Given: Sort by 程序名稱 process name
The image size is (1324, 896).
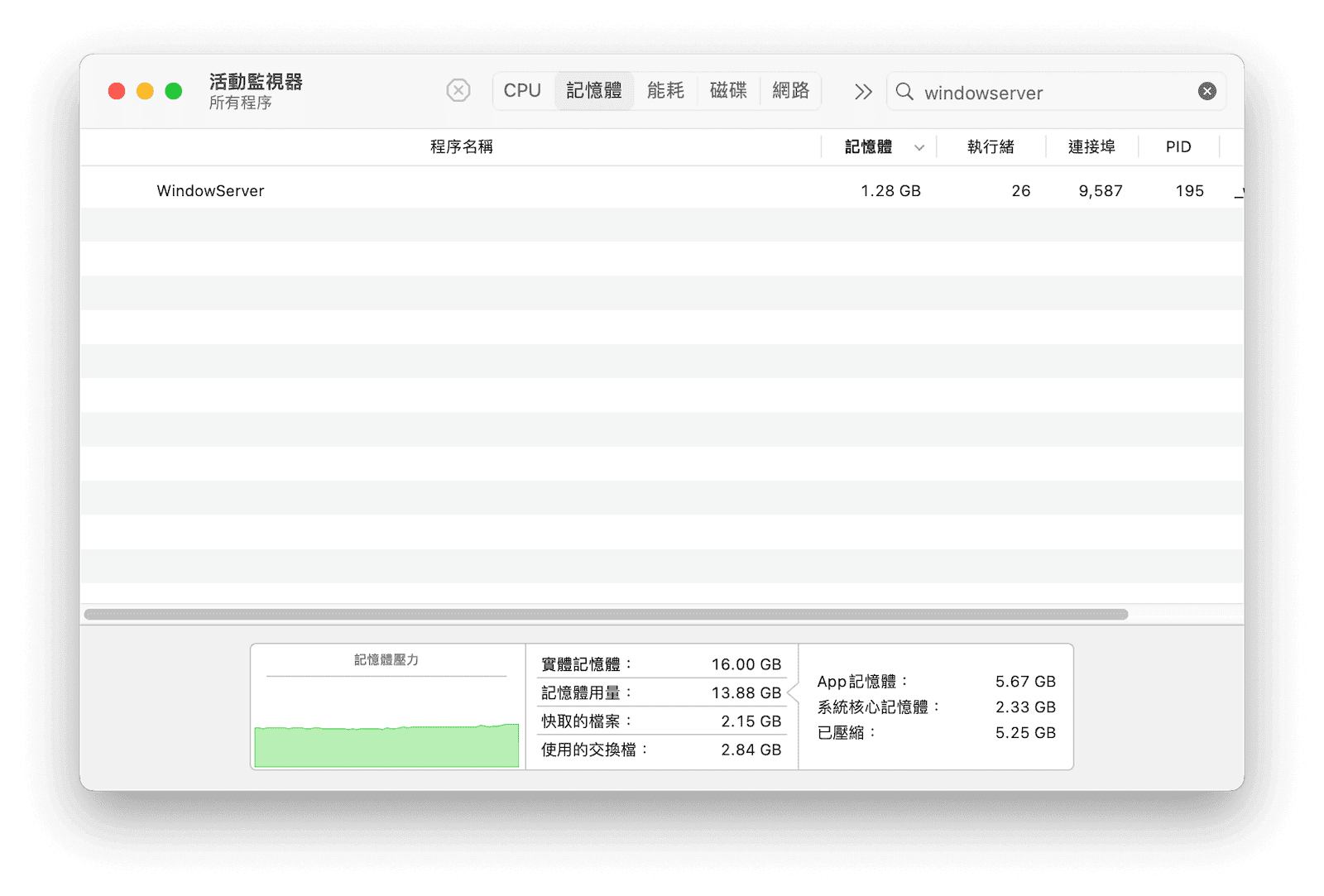Looking at the screenshot, I should pyautogui.click(x=462, y=146).
